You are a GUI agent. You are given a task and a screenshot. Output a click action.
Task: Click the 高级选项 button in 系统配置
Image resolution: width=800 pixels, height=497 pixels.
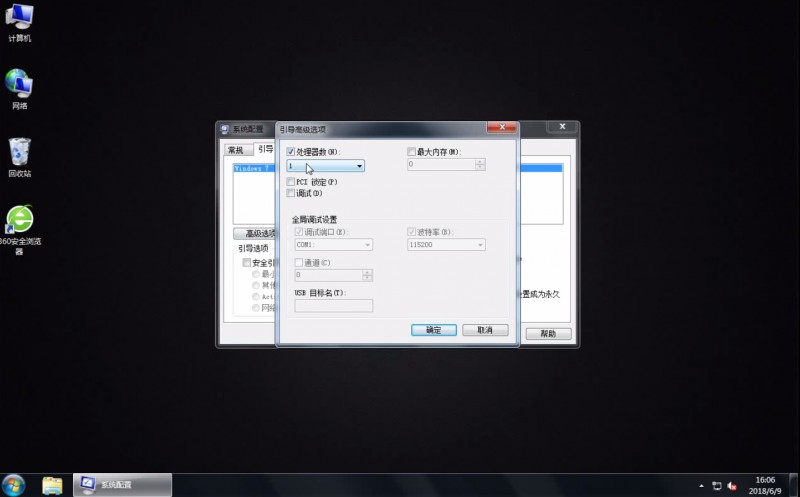pyautogui.click(x=255, y=234)
